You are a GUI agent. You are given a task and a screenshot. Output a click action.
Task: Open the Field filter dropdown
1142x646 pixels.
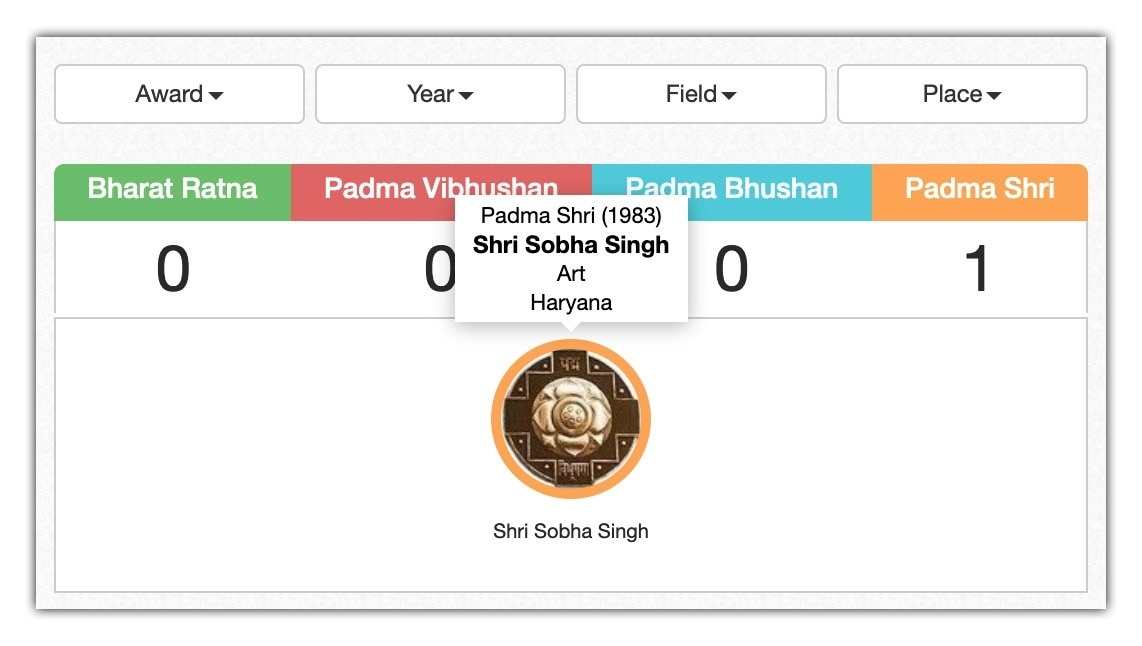click(x=701, y=94)
